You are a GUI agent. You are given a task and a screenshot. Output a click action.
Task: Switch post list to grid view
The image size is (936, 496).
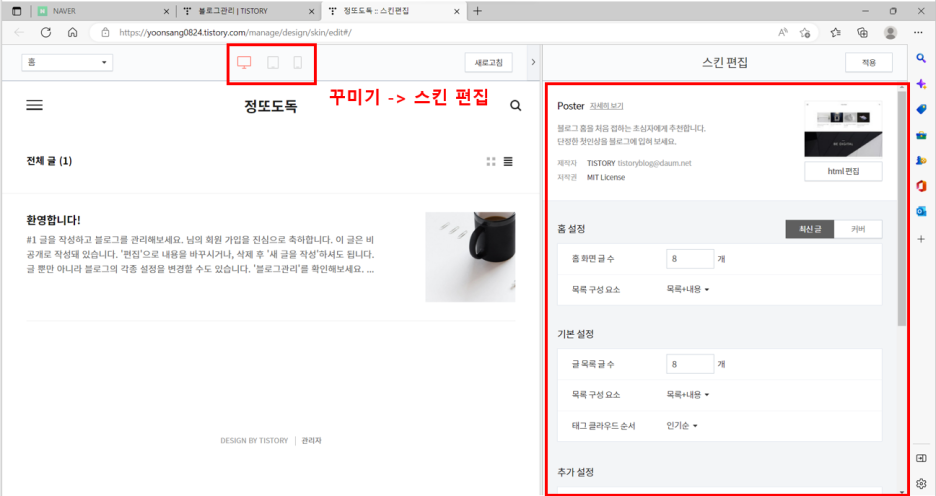click(491, 161)
